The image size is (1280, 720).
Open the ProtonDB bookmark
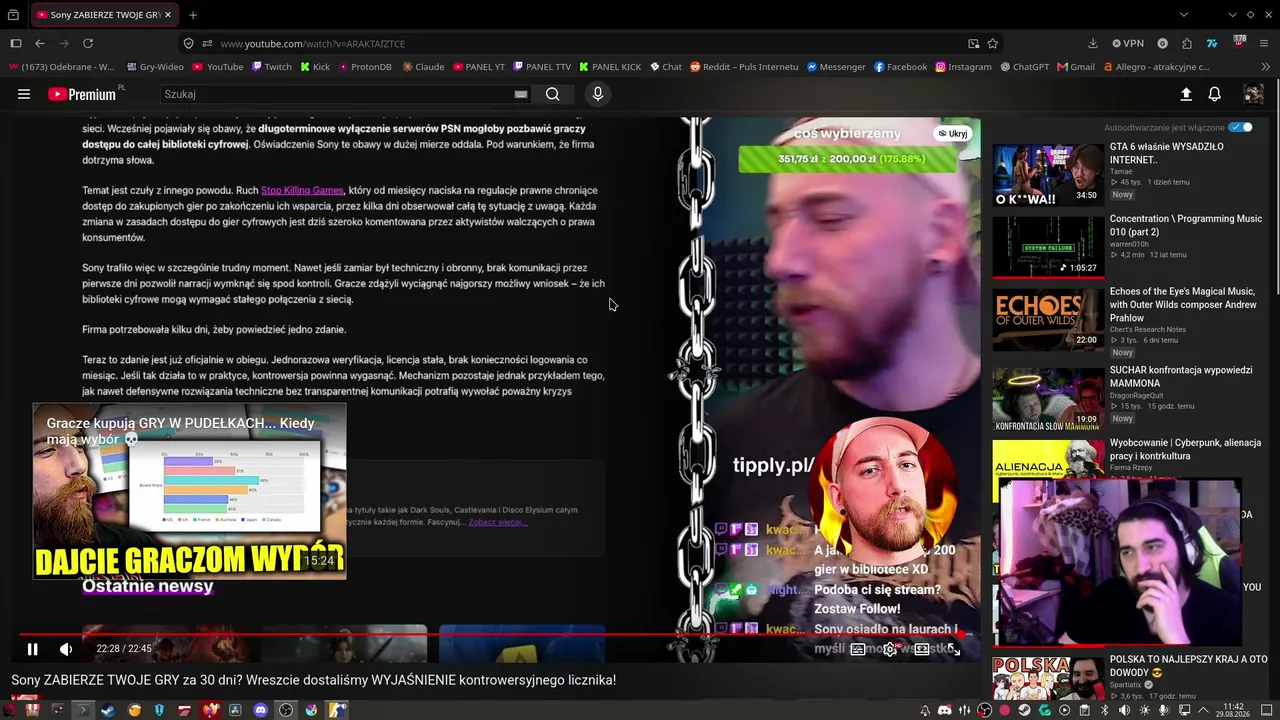coord(365,67)
